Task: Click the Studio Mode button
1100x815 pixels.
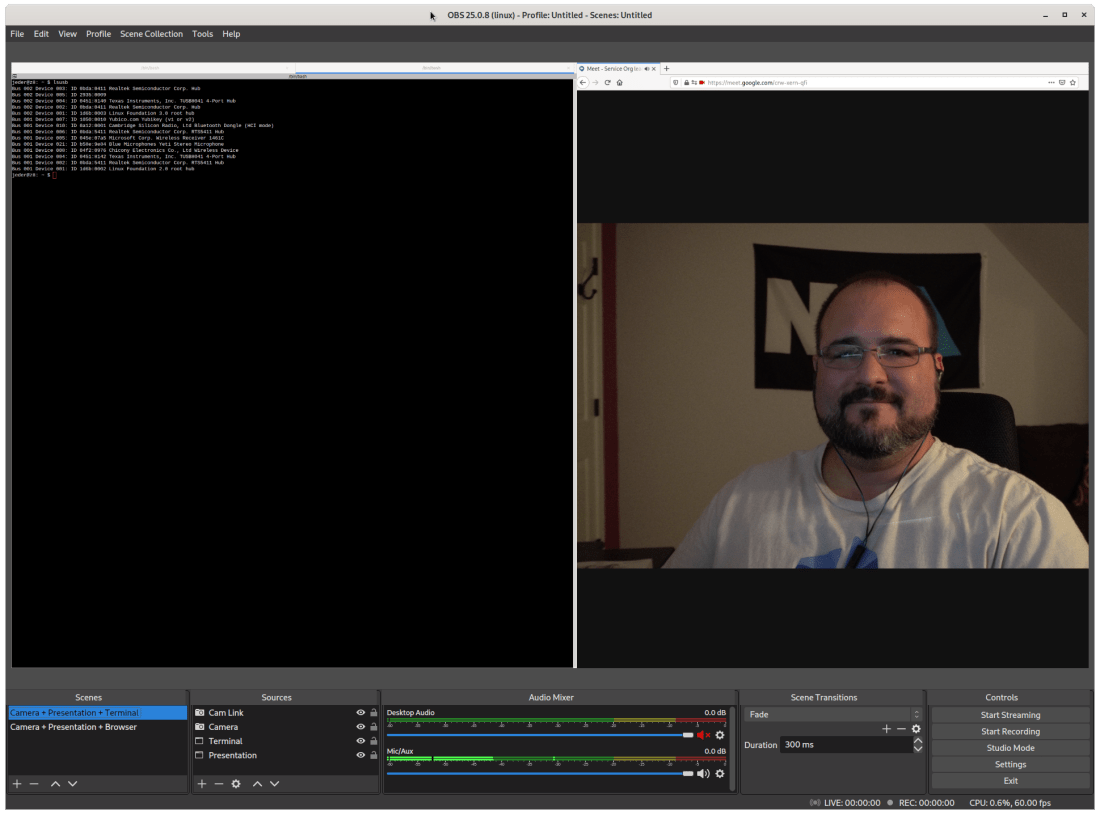Action: [x=1010, y=748]
